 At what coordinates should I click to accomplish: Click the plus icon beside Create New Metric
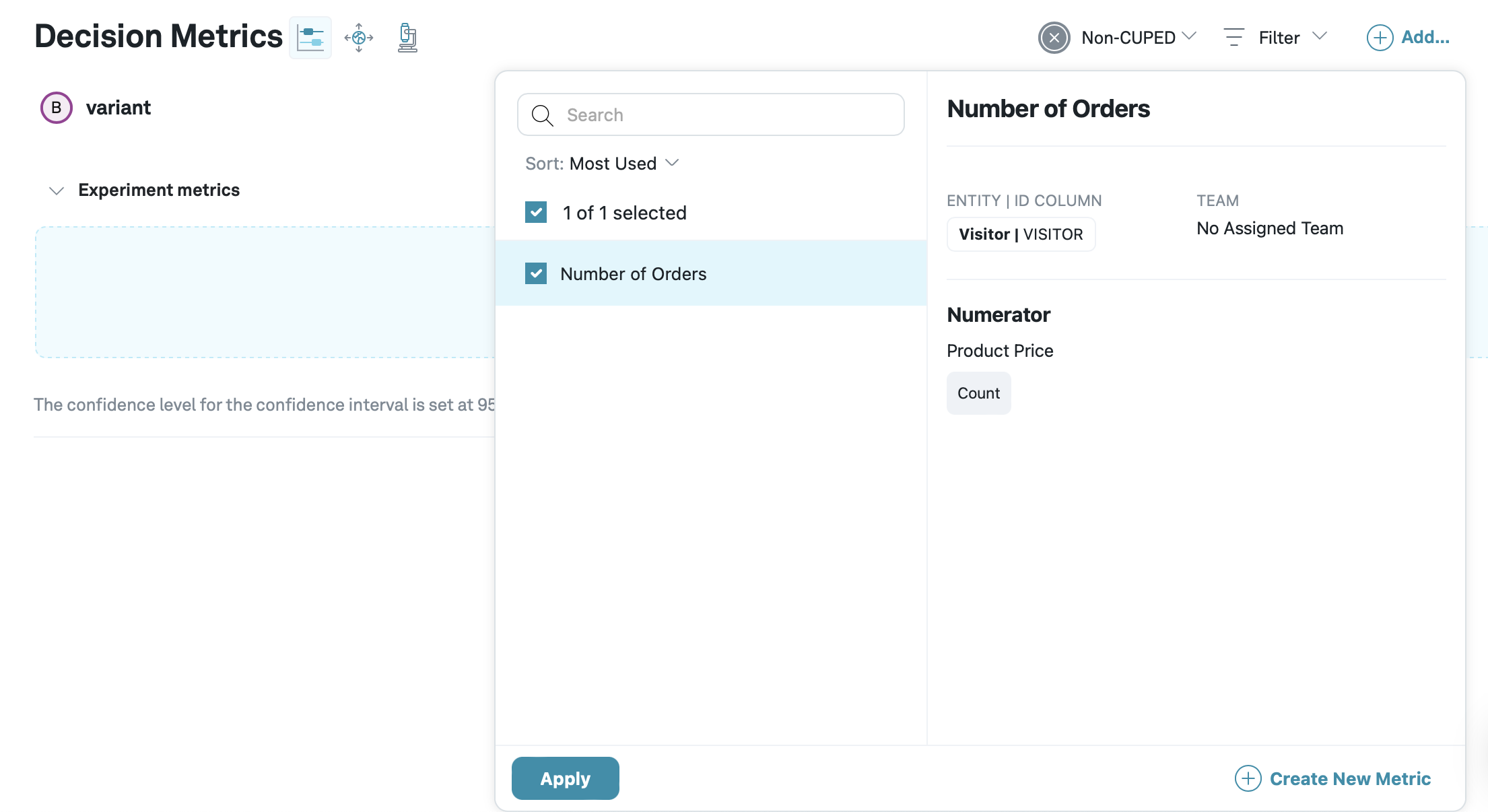click(x=1248, y=778)
